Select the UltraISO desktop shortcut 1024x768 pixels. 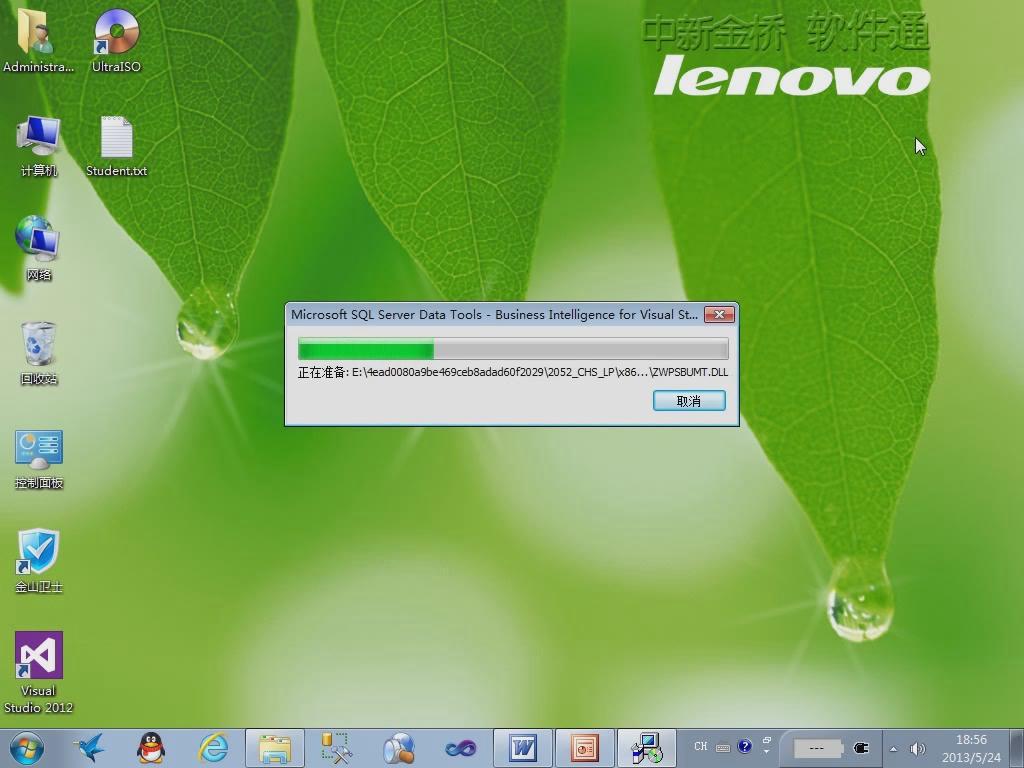click(116, 39)
